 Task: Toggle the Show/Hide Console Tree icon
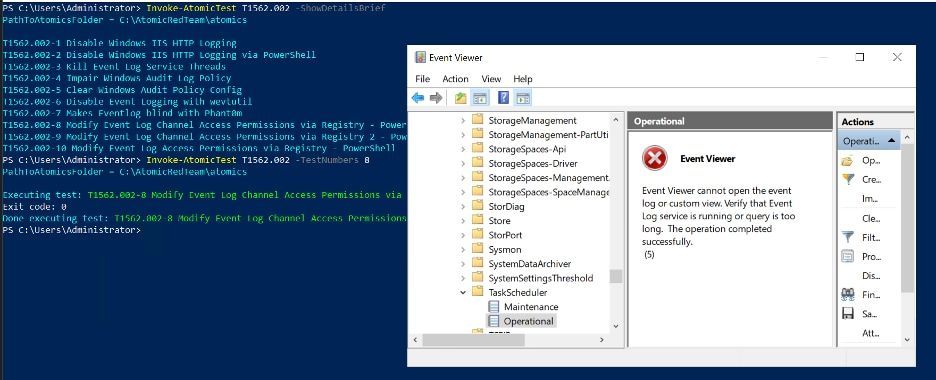coord(480,98)
